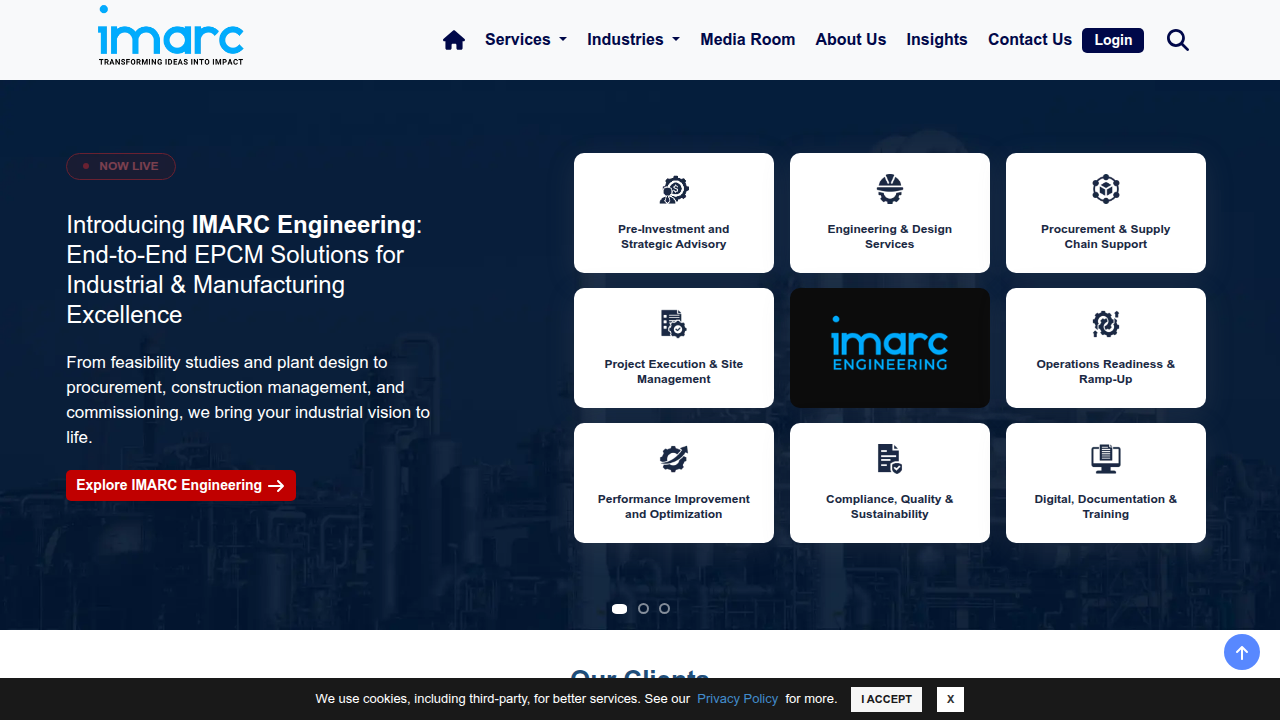
Task: Click Project Execution & Site Management icon
Action: click(674, 324)
